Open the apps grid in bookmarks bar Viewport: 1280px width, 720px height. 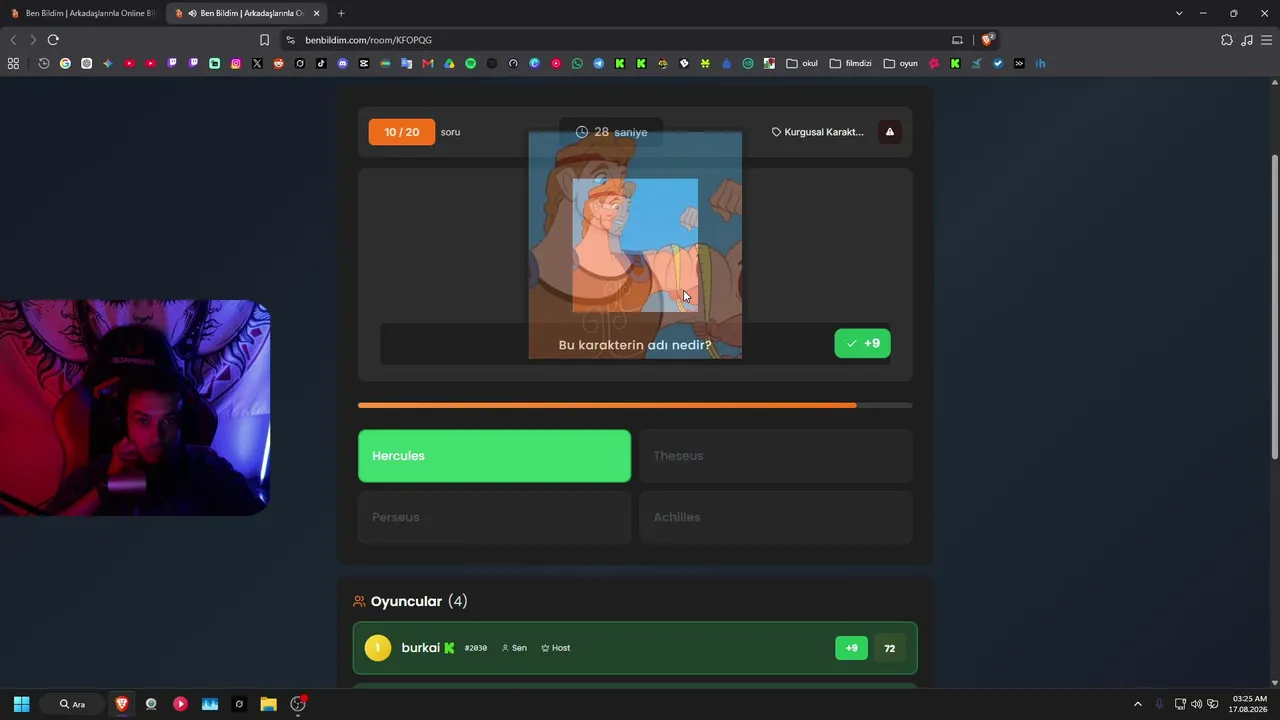tap(13, 63)
